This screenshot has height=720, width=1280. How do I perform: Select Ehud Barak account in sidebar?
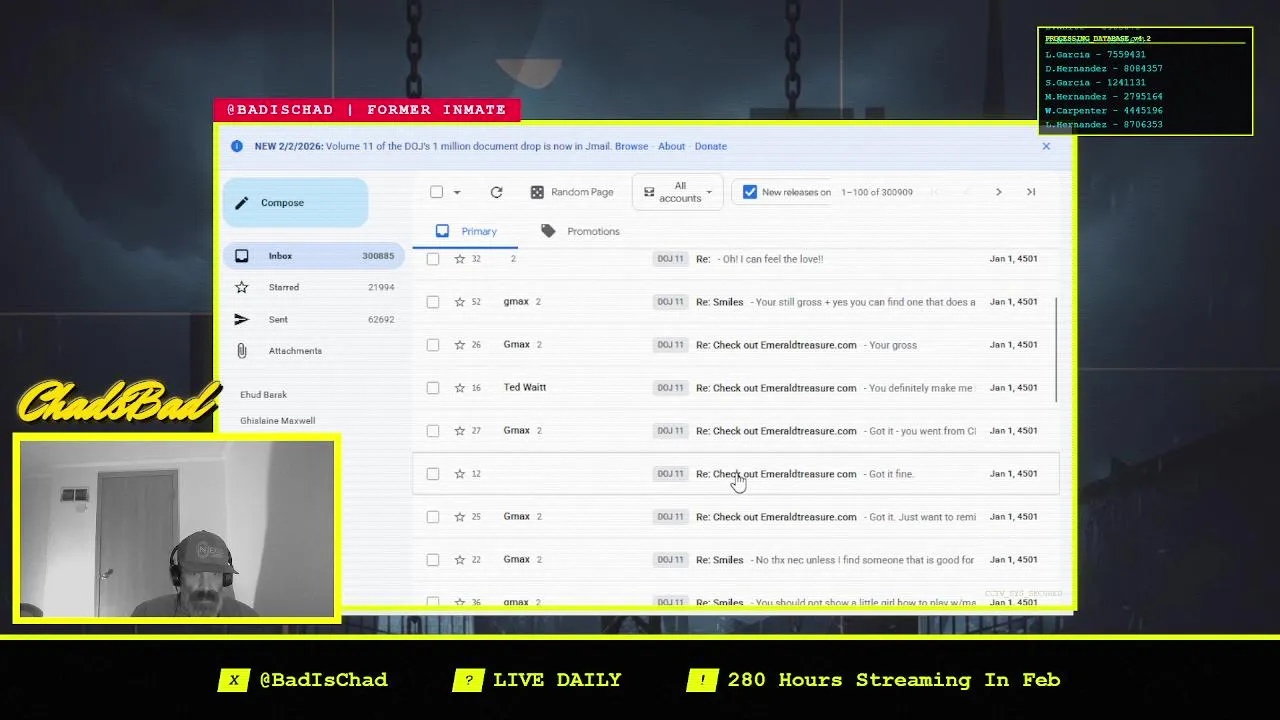(x=263, y=395)
